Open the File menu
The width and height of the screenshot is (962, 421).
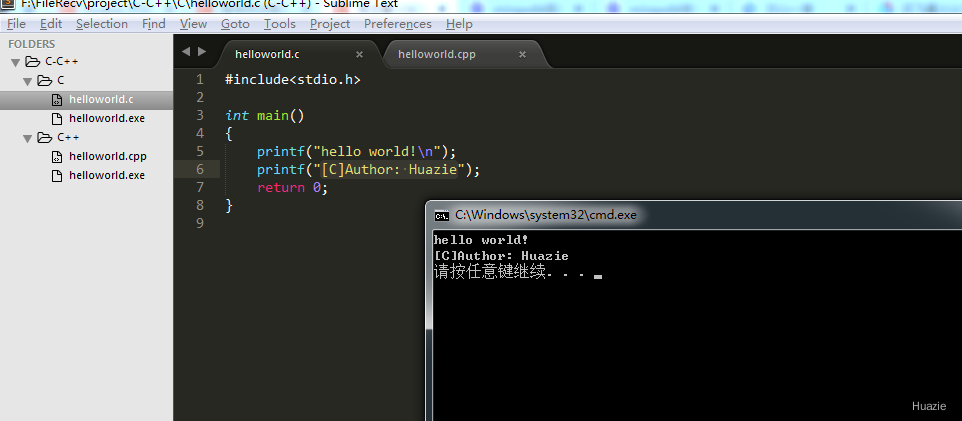[x=17, y=24]
